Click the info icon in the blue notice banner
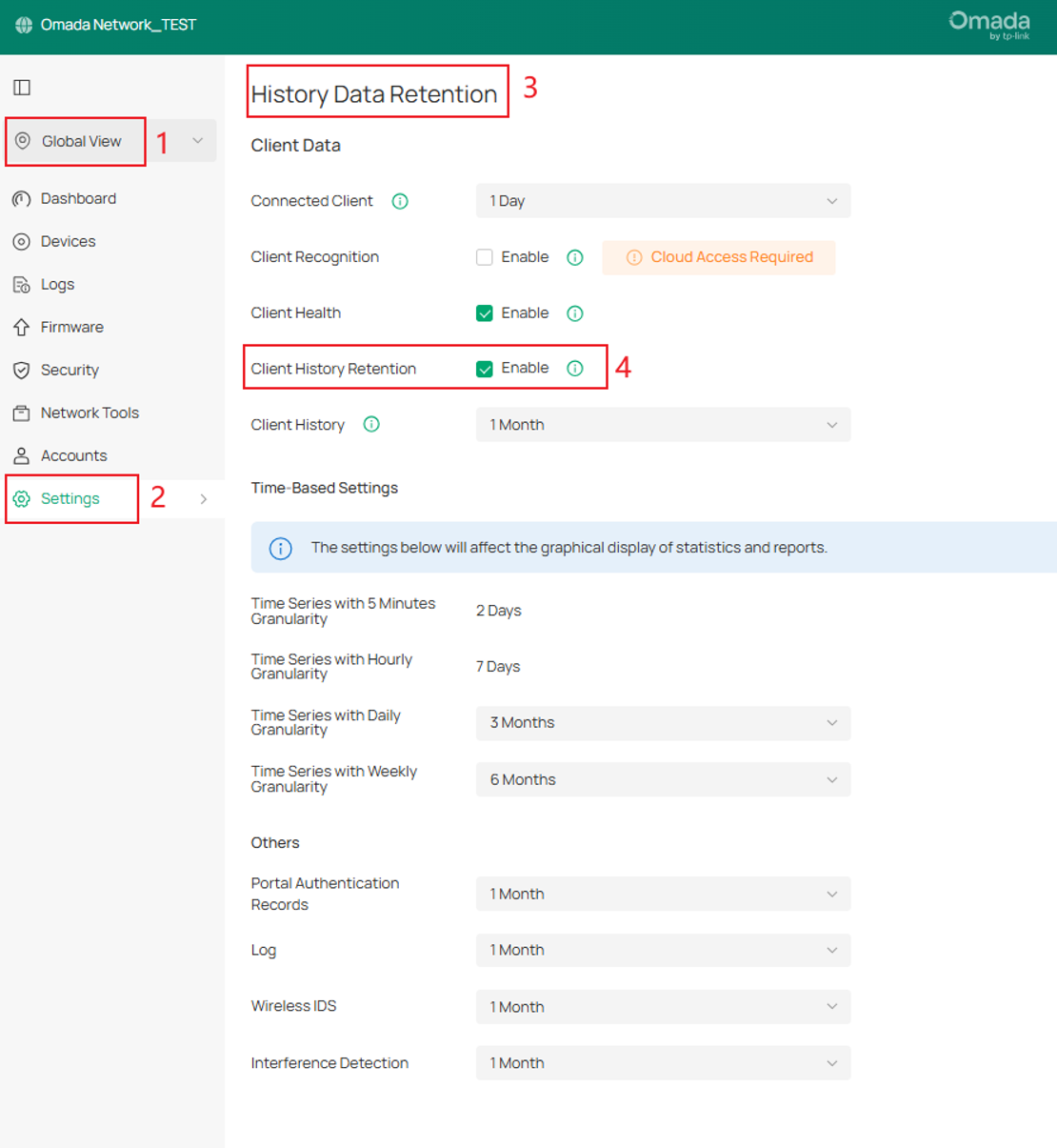 [x=280, y=549]
